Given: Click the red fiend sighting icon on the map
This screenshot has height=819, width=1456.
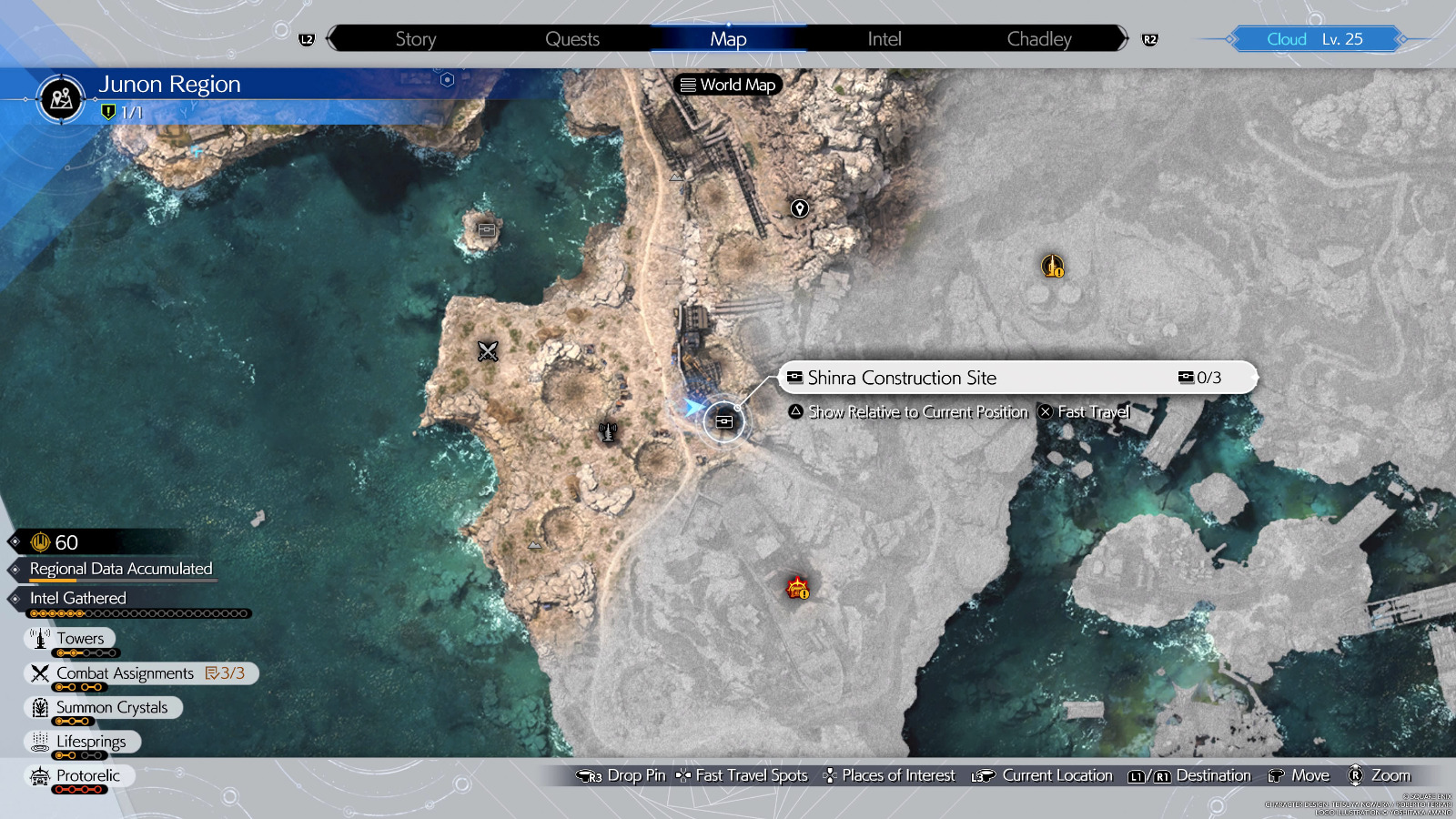Looking at the screenshot, I should coord(796,588).
